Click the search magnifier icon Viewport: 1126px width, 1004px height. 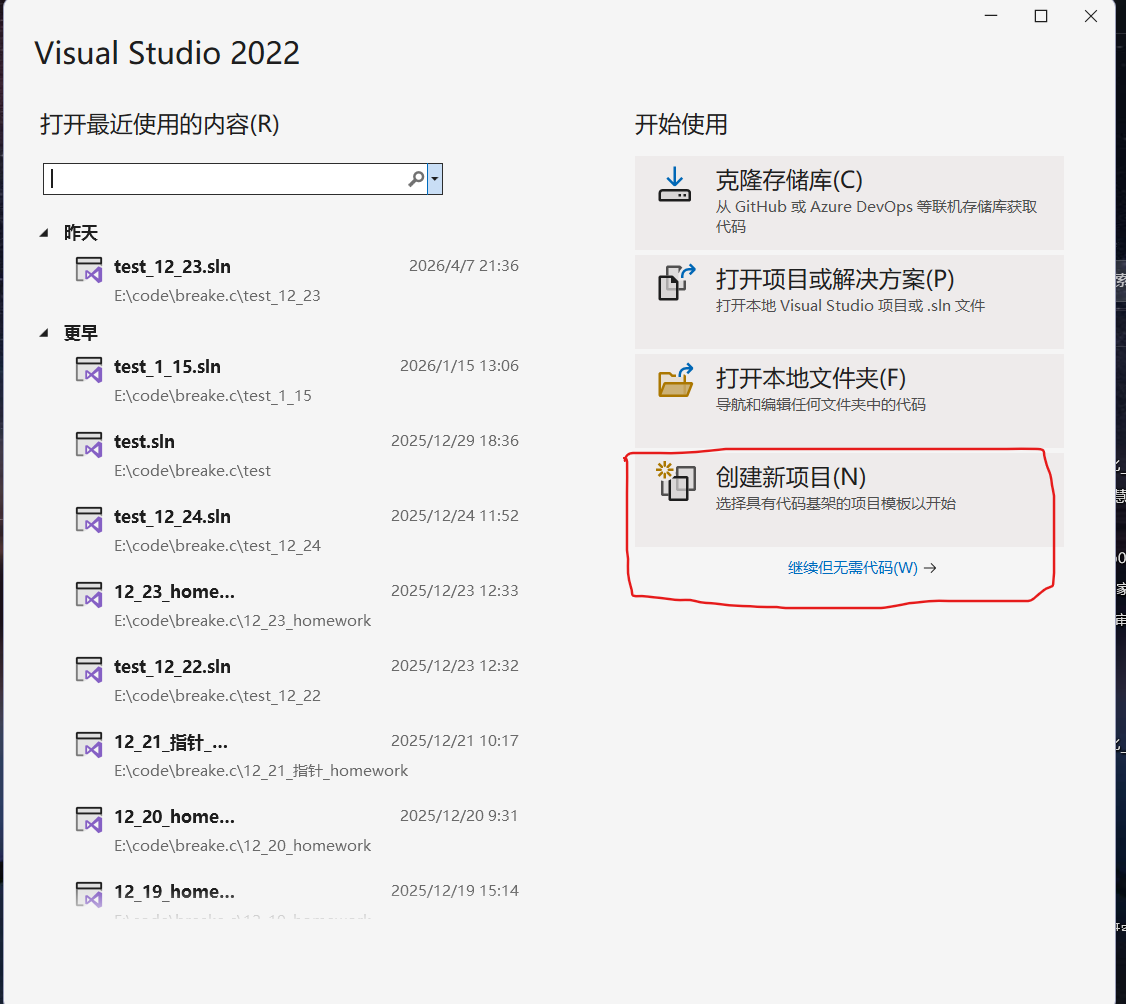coord(417,179)
